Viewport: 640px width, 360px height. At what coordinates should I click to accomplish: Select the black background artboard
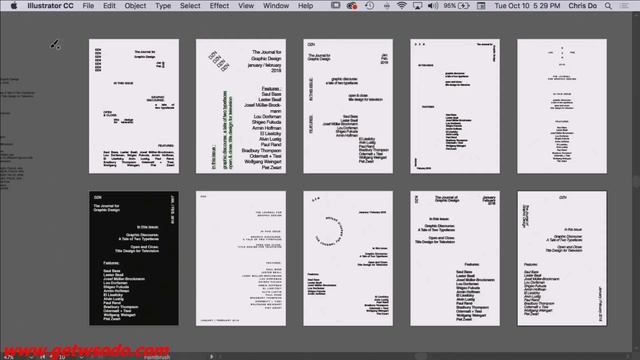134,258
